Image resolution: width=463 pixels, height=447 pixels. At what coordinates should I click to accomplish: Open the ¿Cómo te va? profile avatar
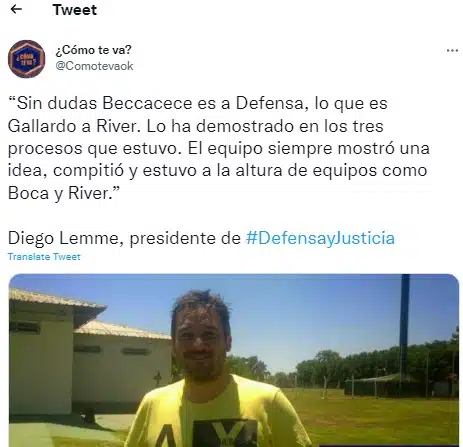point(26,59)
